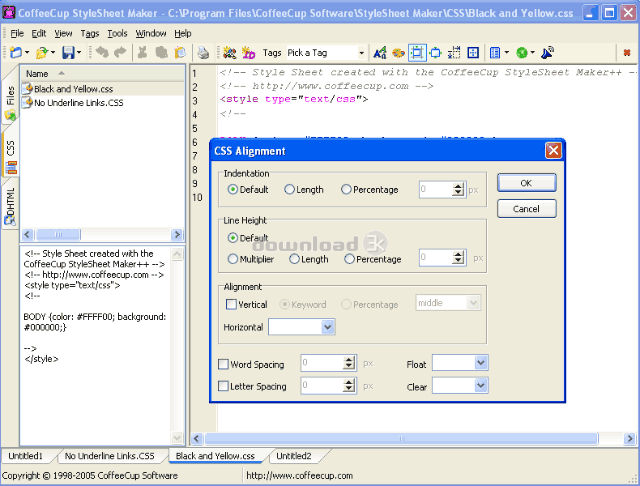Select Indentation Percentage radio button
Image resolution: width=640 pixels, height=486 pixels.
coord(346,189)
